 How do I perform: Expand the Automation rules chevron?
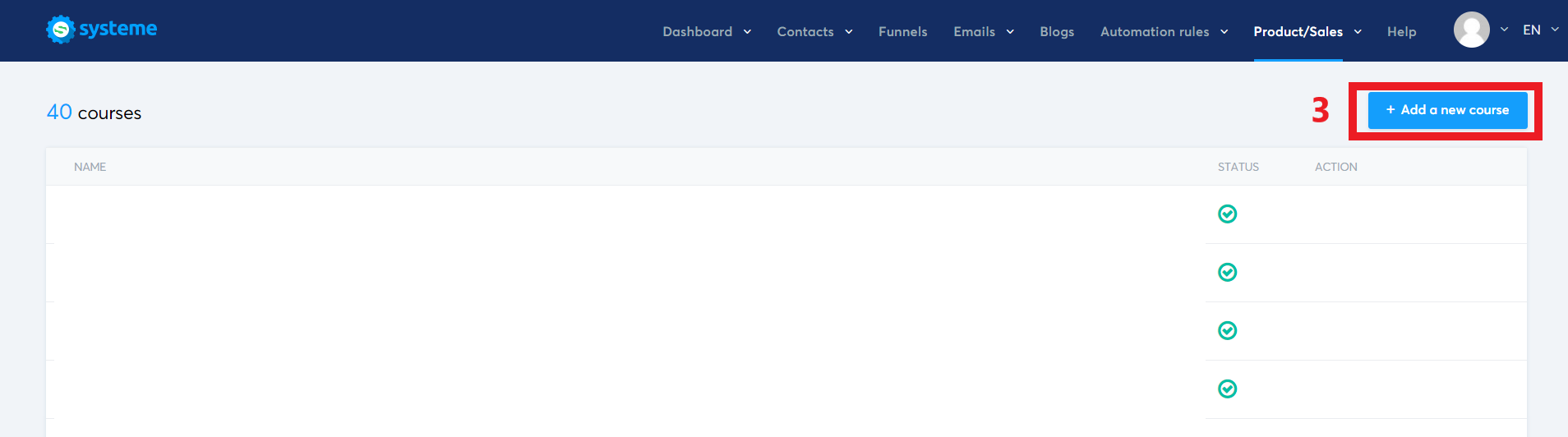tap(1224, 32)
